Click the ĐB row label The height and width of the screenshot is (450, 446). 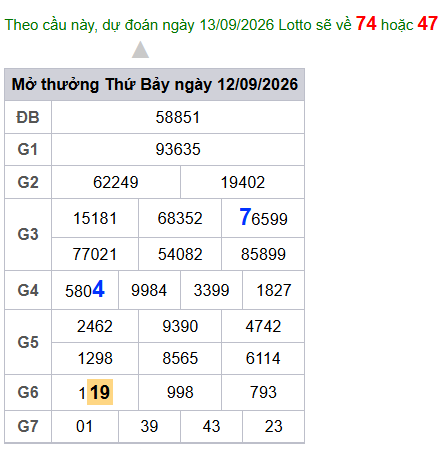[28, 117]
